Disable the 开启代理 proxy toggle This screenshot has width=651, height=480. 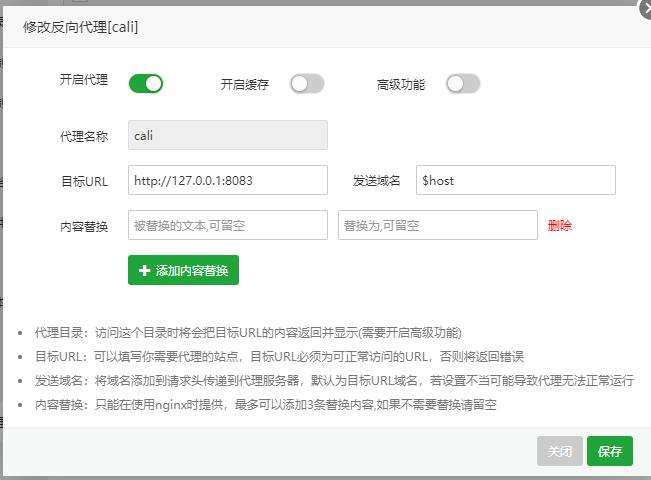146,84
